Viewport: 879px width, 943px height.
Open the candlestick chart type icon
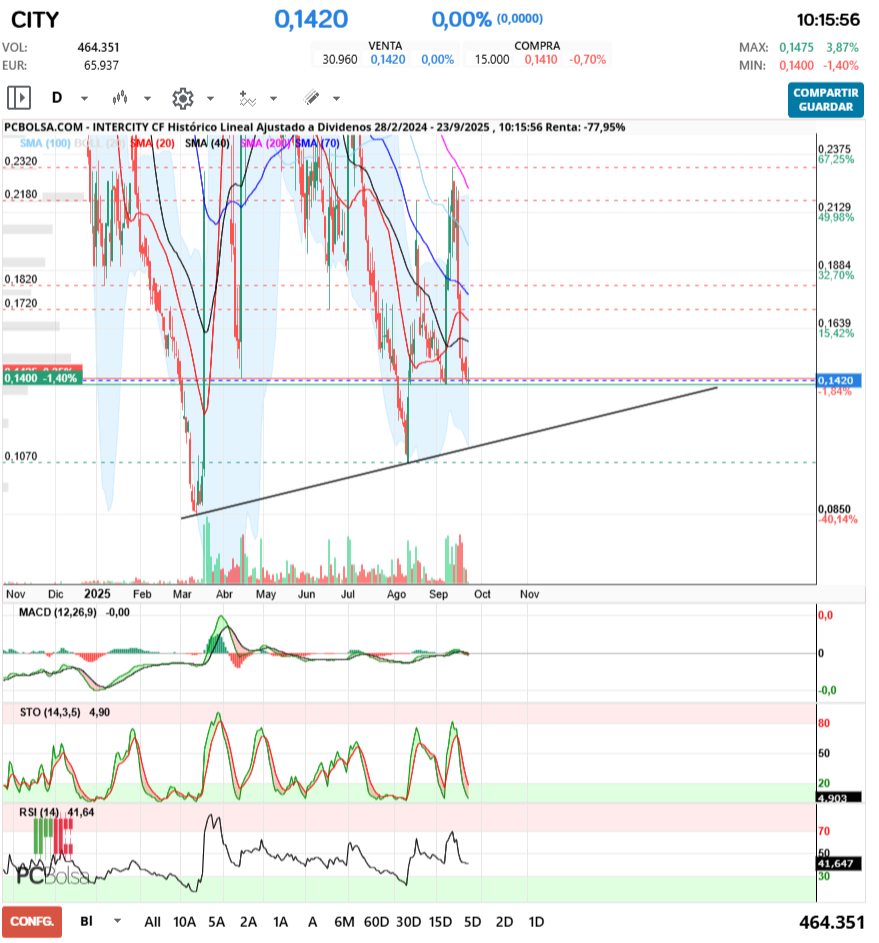pos(120,97)
